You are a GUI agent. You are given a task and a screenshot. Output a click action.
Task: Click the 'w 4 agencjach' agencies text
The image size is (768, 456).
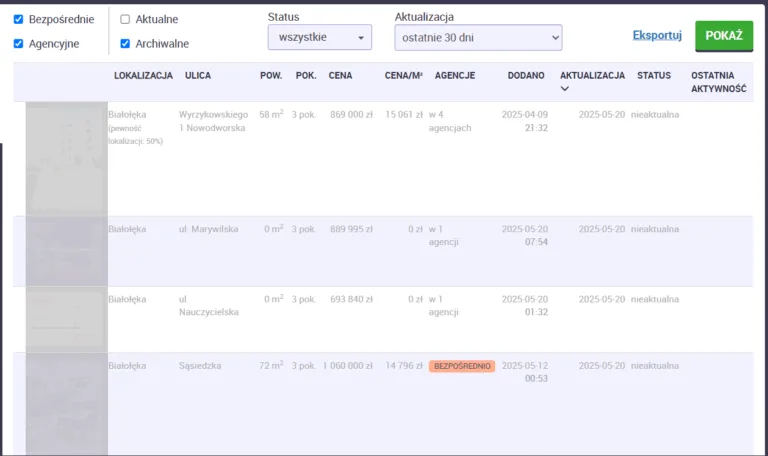[450, 121]
